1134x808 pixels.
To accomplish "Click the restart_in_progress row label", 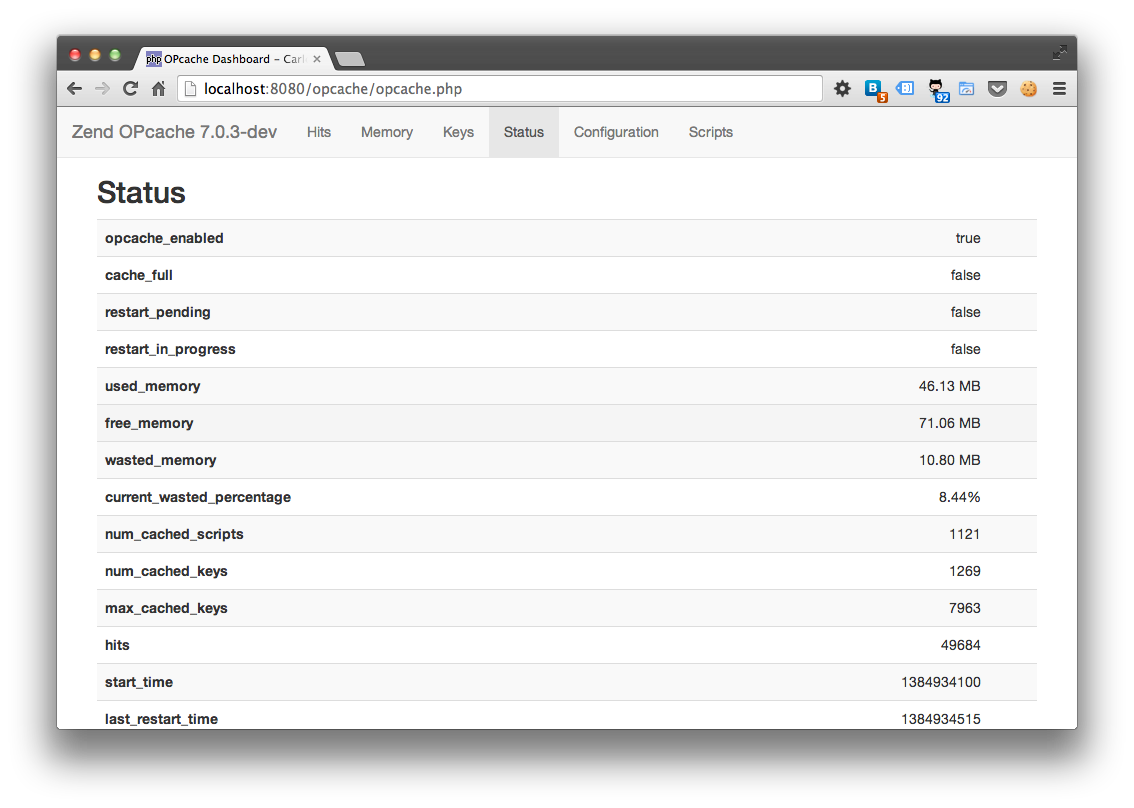I will point(170,349).
